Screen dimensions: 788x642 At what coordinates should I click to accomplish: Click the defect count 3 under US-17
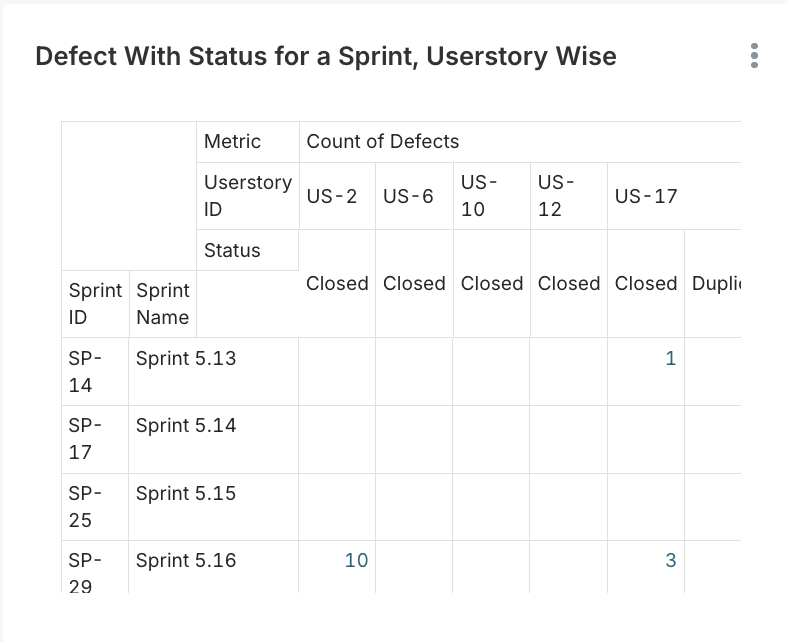point(670,560)
